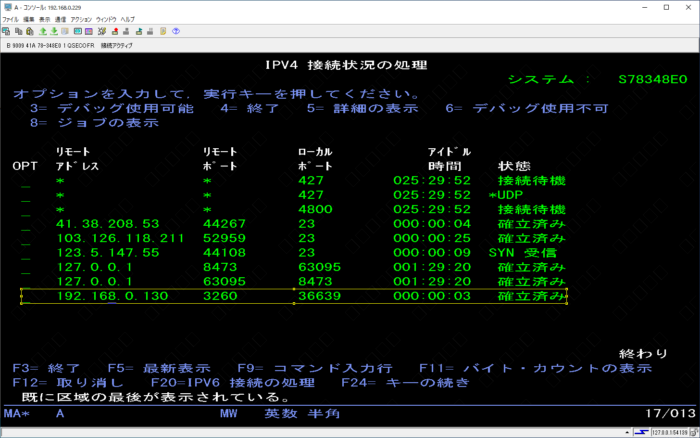Screen dimensions: 700x438
Task: Click the Copy toolbar icon
Action: coord(18,31)
